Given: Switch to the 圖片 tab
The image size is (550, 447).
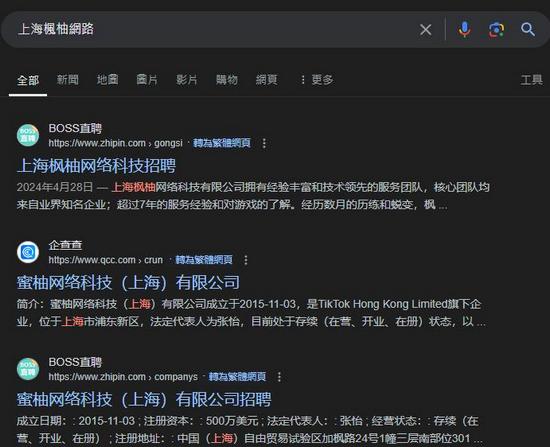Looking at the screenshot, I should click(147, 80).
